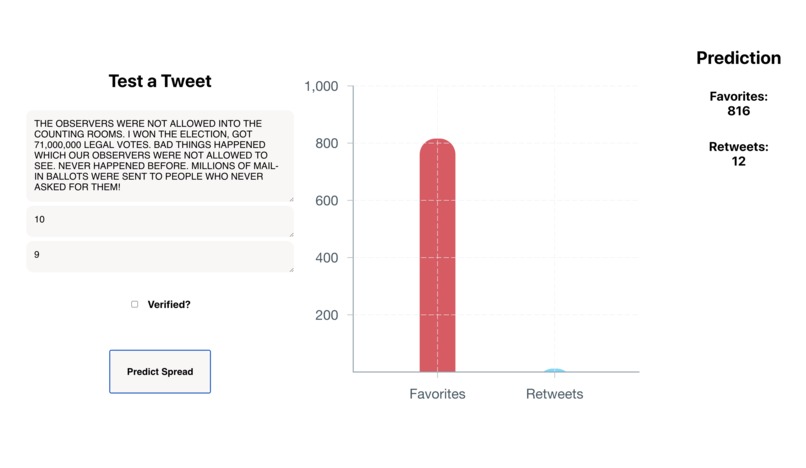Click the small blue Retweets bar

(555, 370)
